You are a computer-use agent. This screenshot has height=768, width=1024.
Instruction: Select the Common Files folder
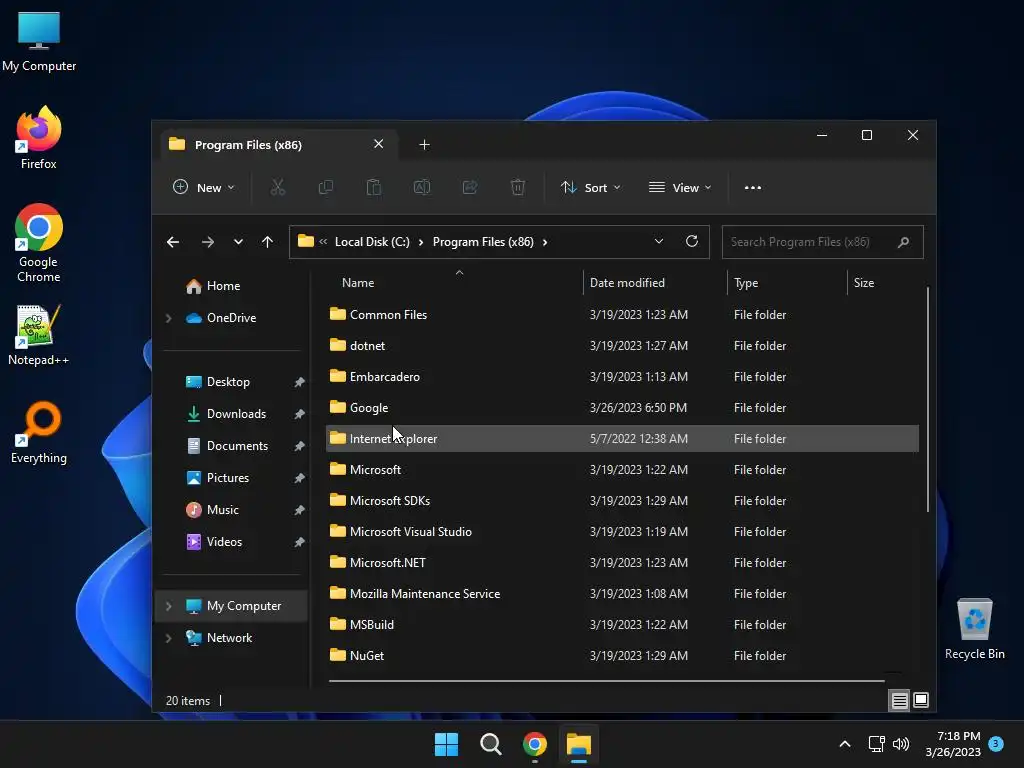[x=622, y=315]
